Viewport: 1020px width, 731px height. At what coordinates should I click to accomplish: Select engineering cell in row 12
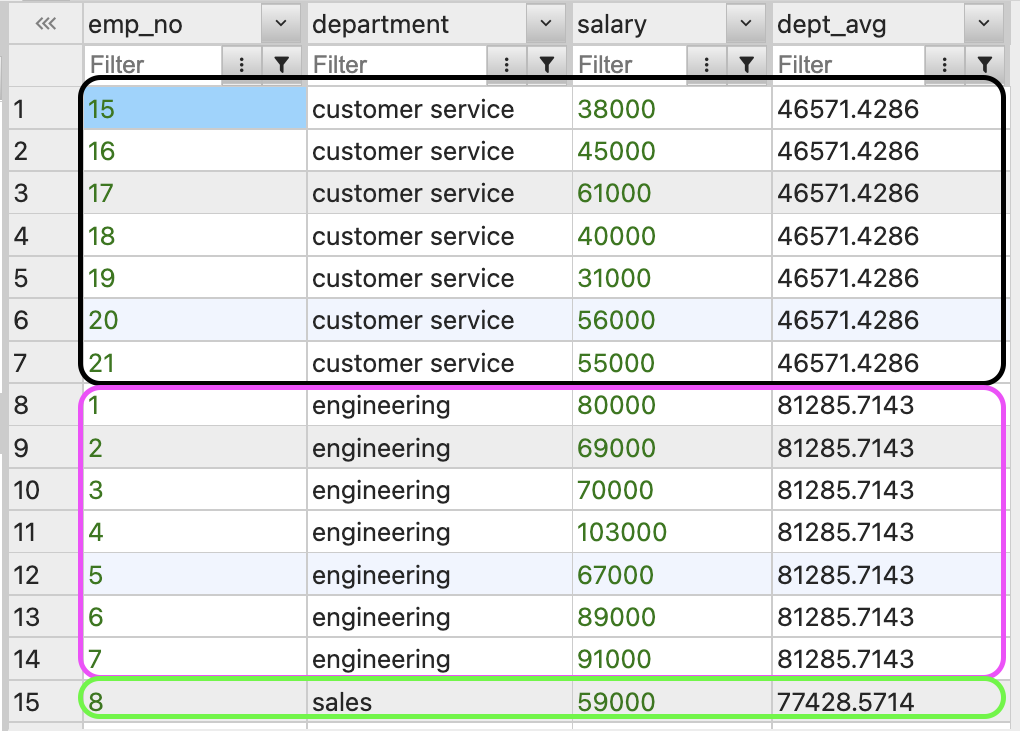[x=439, y=574]
